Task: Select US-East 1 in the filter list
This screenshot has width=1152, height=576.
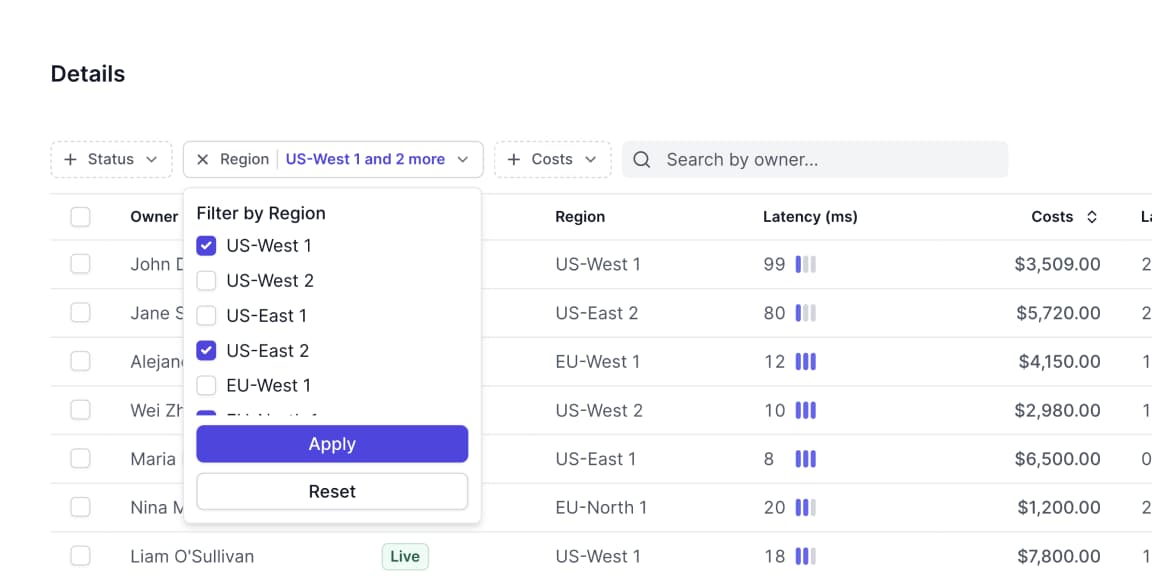Action: point(207,316)
